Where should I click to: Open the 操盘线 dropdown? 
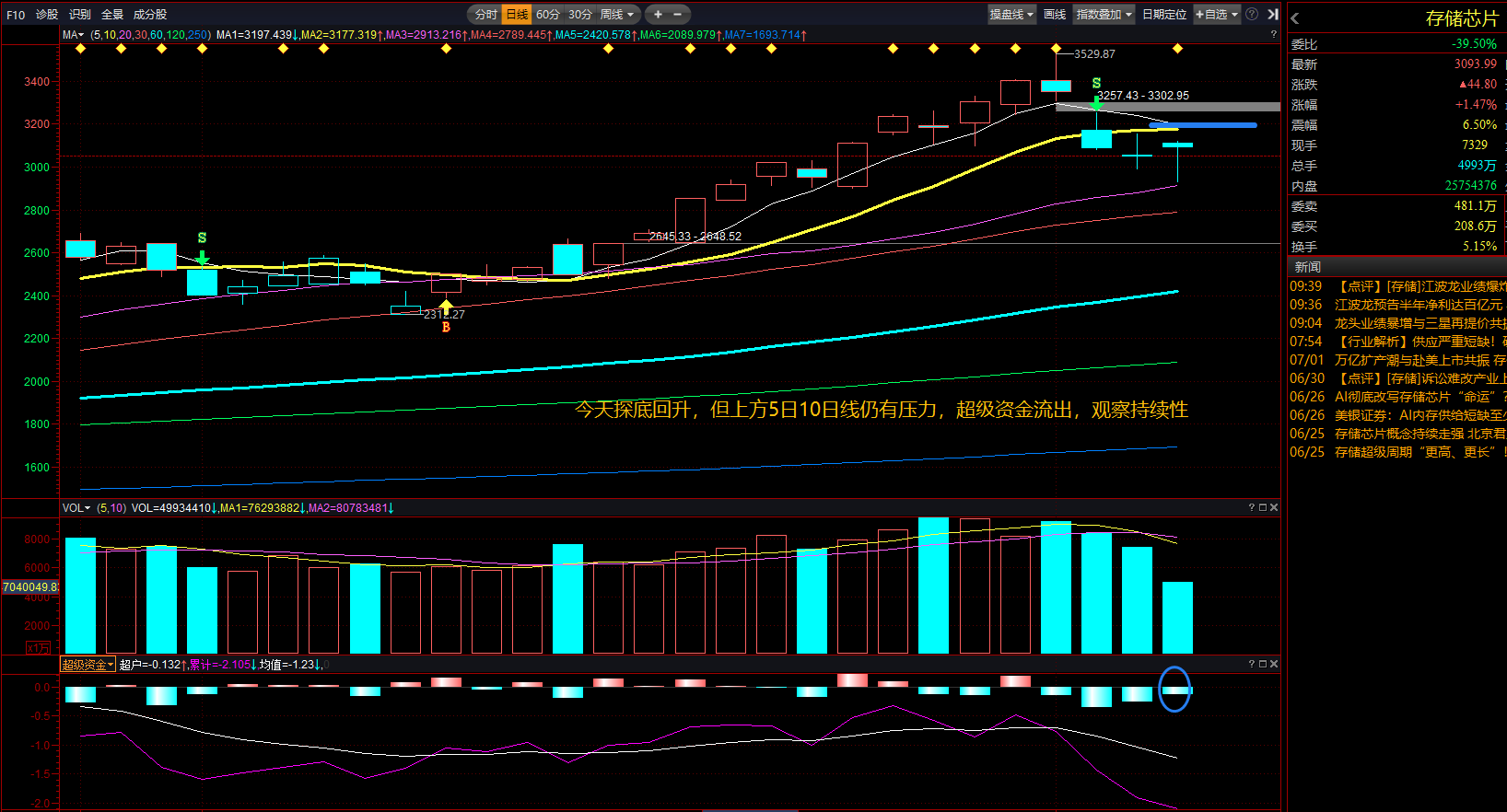point(1011,15)
